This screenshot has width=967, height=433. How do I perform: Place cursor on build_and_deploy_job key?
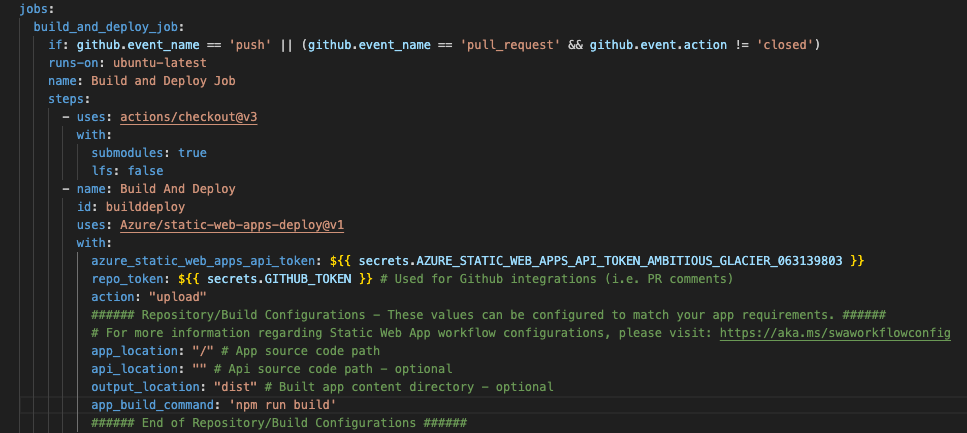tap(97, 27)
